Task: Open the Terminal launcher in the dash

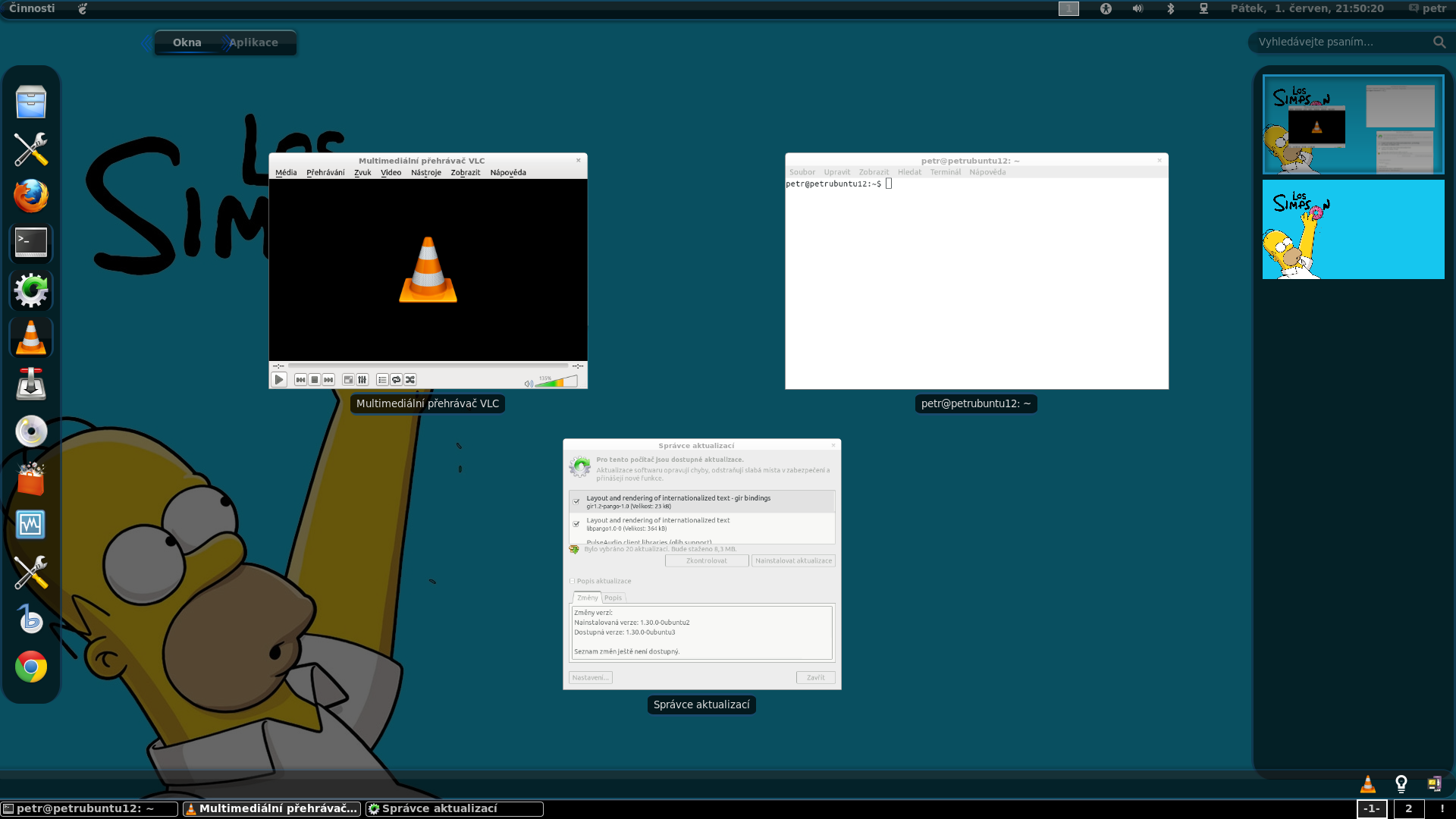Action: coord(31,243)
